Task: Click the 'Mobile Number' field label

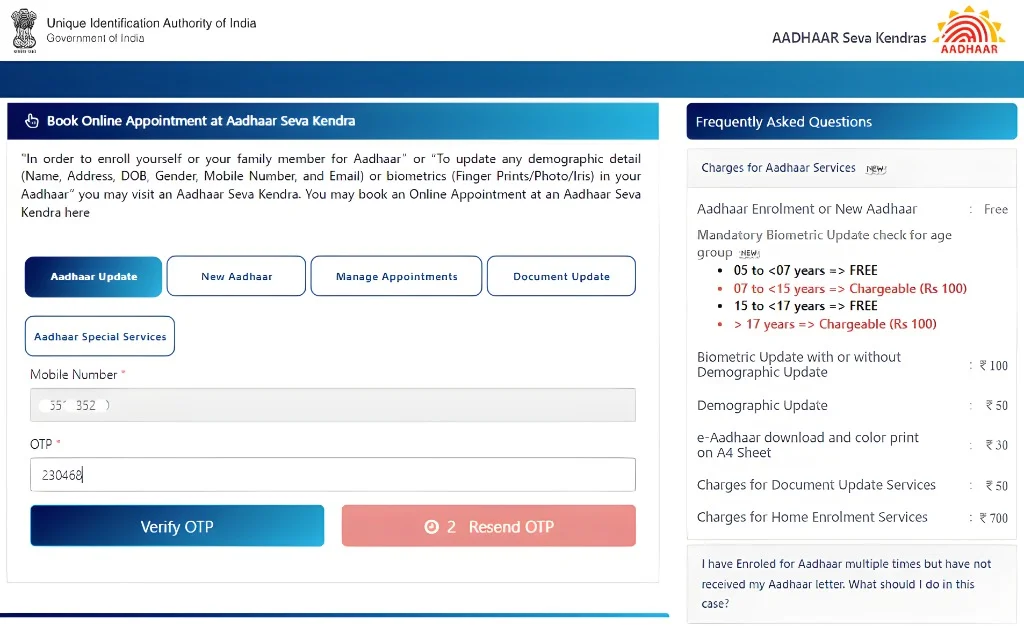Action: [x=74, y=375]
